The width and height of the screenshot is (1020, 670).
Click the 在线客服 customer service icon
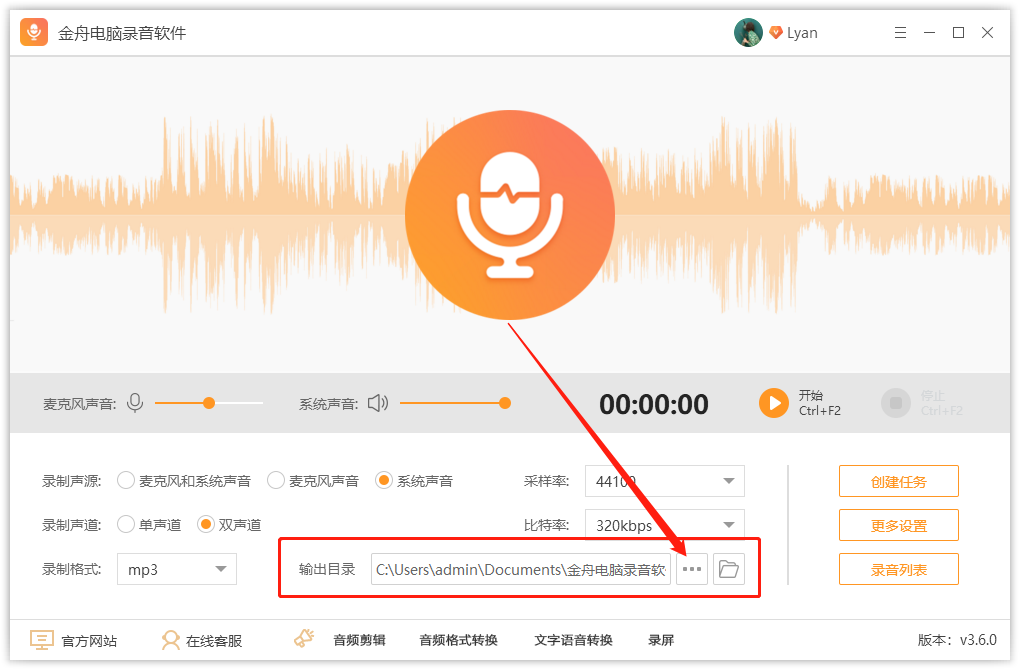pos(172,640)
